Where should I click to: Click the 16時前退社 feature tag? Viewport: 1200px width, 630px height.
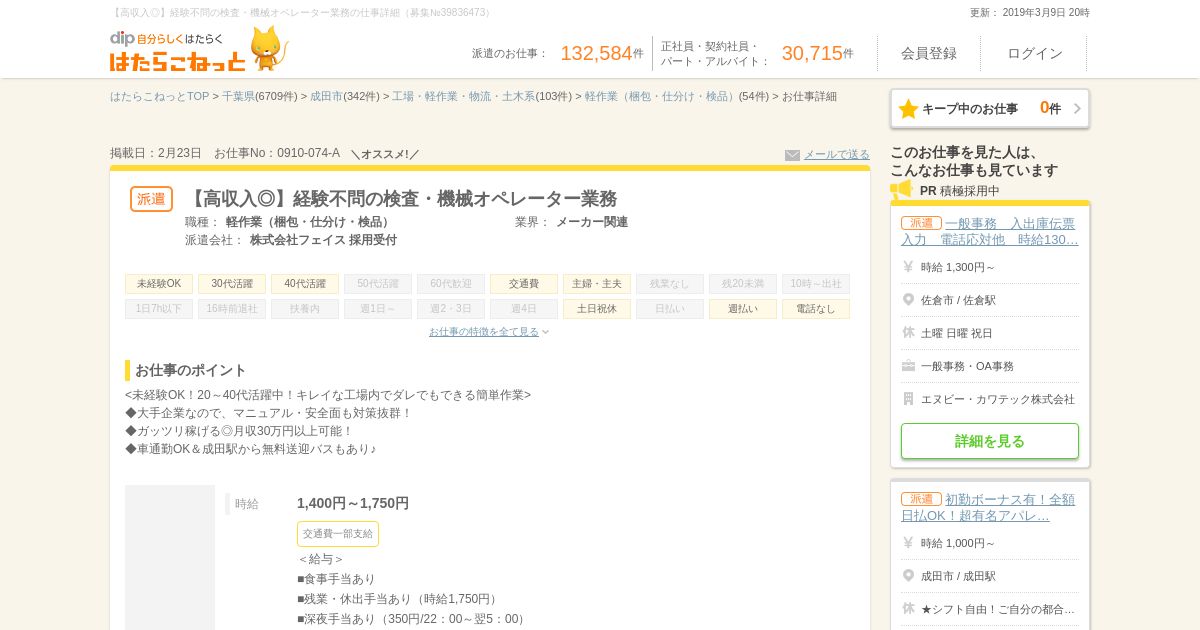[x=232, y=309]
